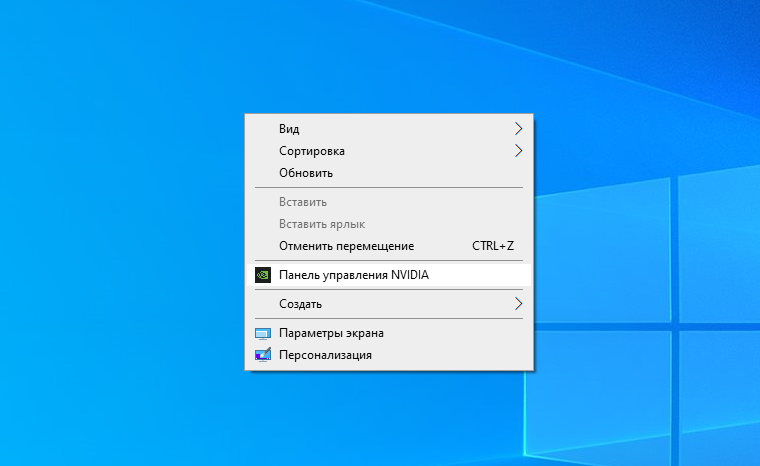Image resolution: width=760 pixels, height=466 pixels.
Task: Open Персонализация settings
Action: pos(389,355)
